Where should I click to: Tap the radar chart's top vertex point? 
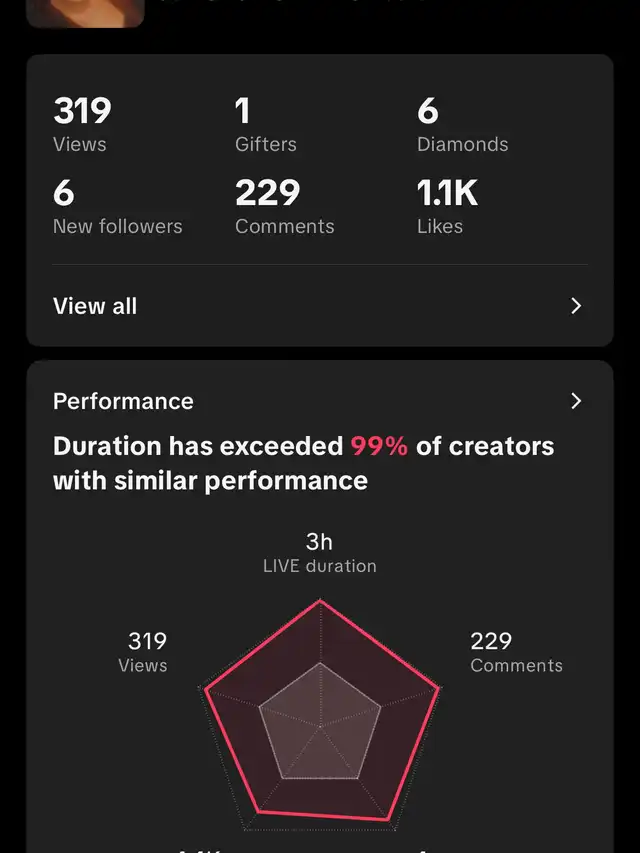[x=320, y=600]
